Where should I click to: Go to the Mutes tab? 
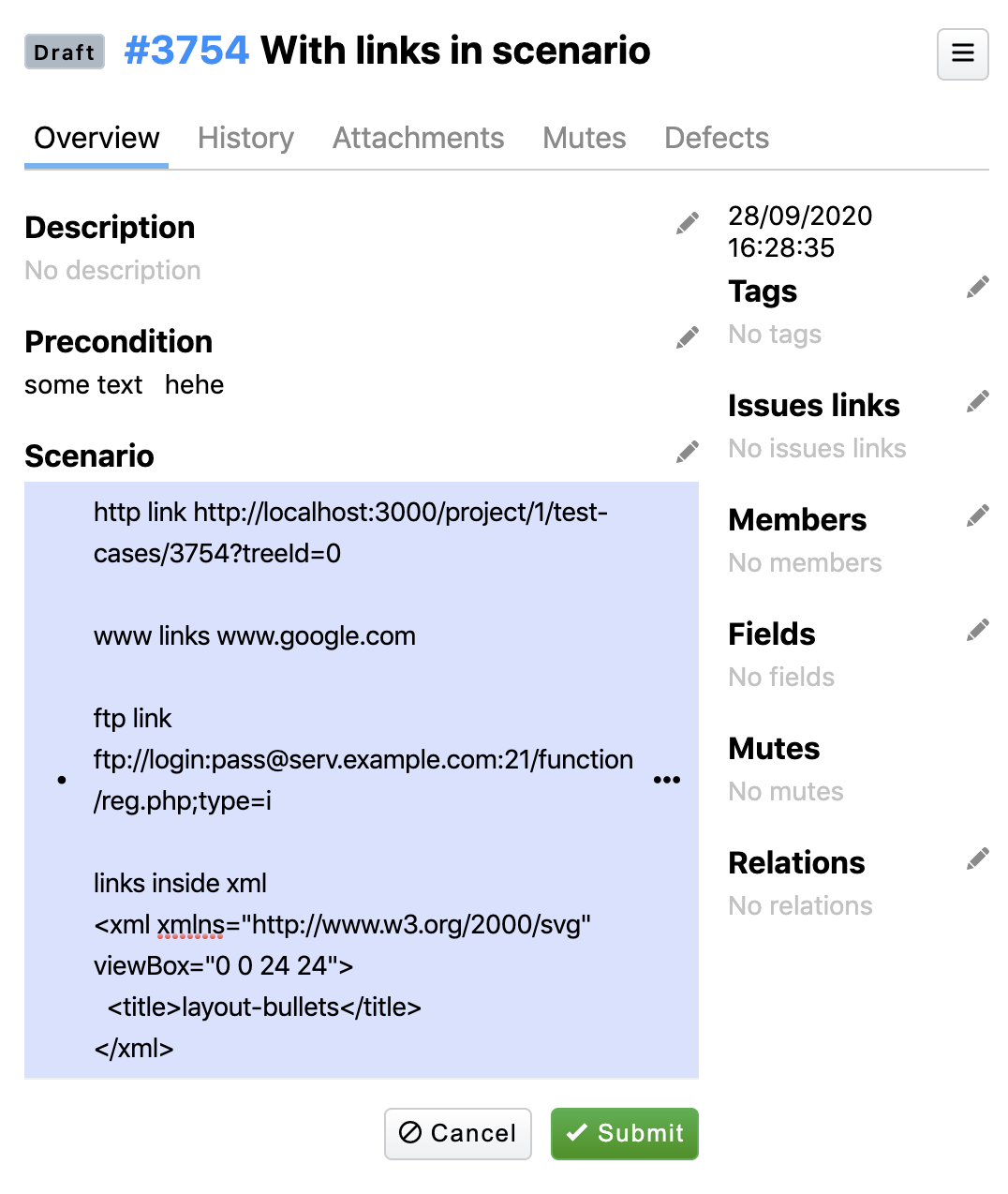point(584,138)
